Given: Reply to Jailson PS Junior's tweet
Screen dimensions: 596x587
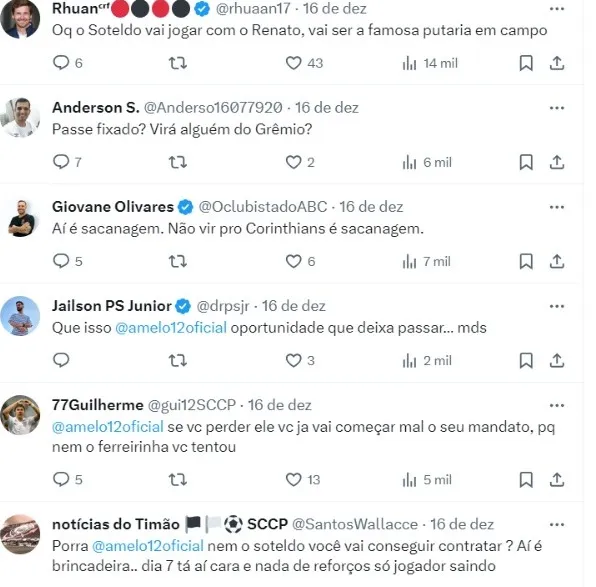Looking at the screenshot, I should click(x=61, y=360).
